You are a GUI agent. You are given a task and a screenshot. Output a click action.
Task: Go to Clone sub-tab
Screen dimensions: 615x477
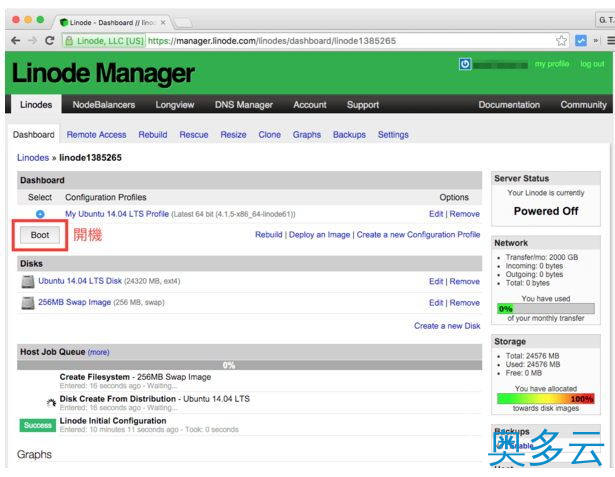pyautogui.click(x=269, y=135)
